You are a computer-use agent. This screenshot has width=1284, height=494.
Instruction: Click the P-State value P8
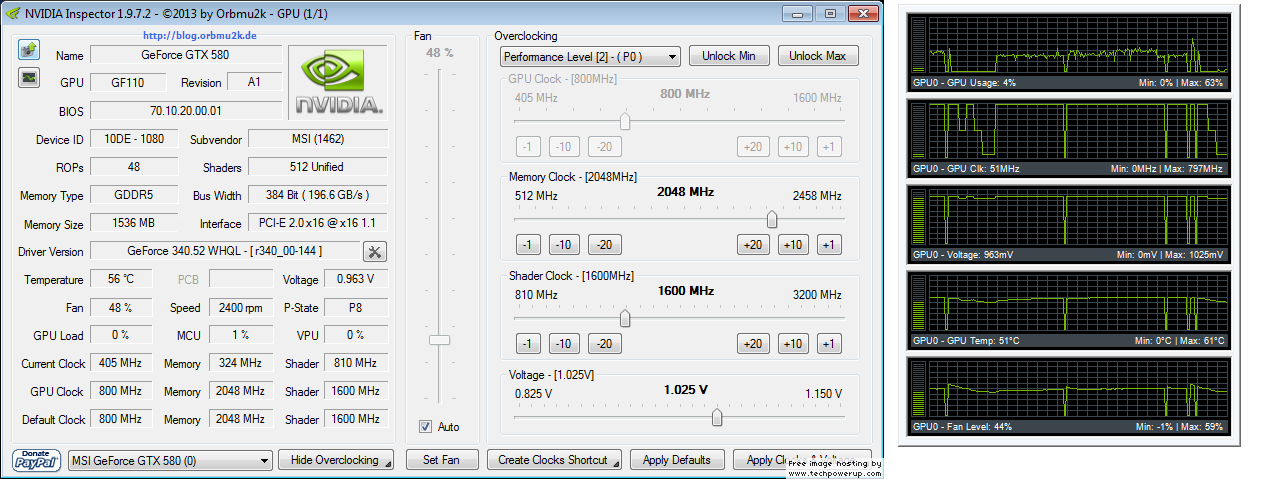coord(356,308)
